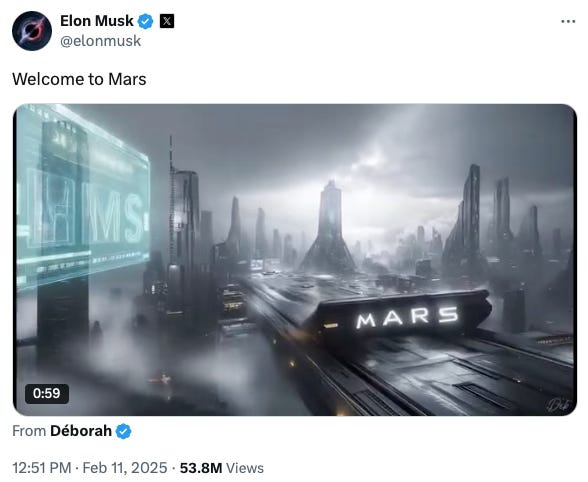The width and height of the screenshot is (588, 482).
Task: Open Déborah's profile from video credit
Action: click(81, 431)
